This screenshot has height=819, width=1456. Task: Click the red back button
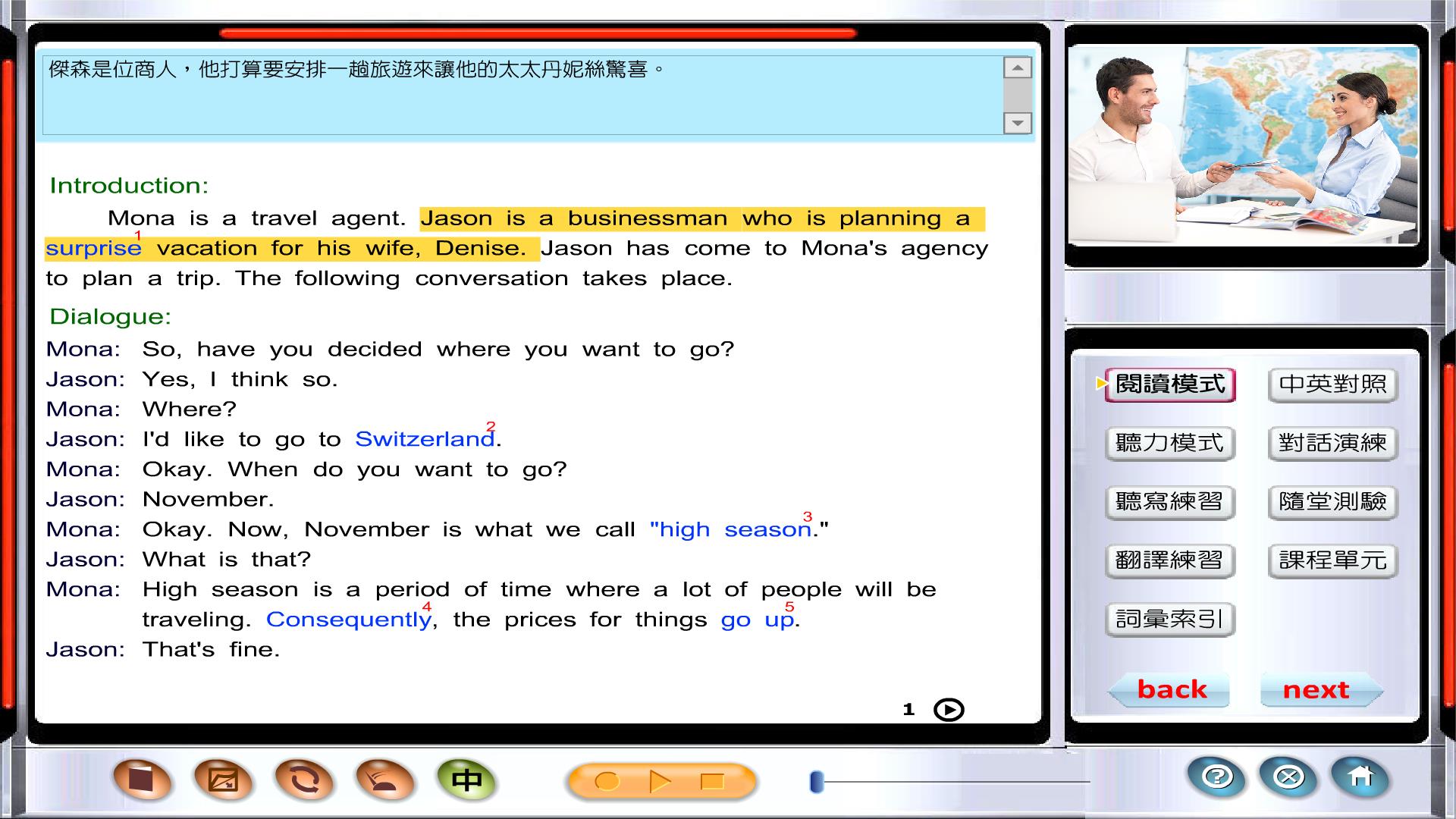click(1171, 689)
